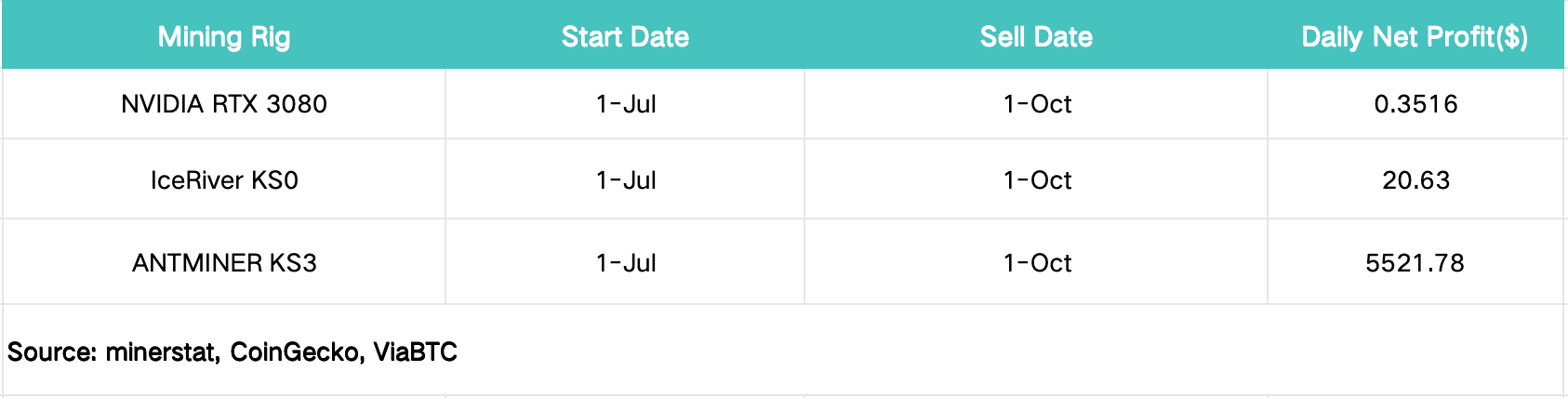Click CoinGecko in the source line
1568x398 pixels.
(x=296, y=352)
